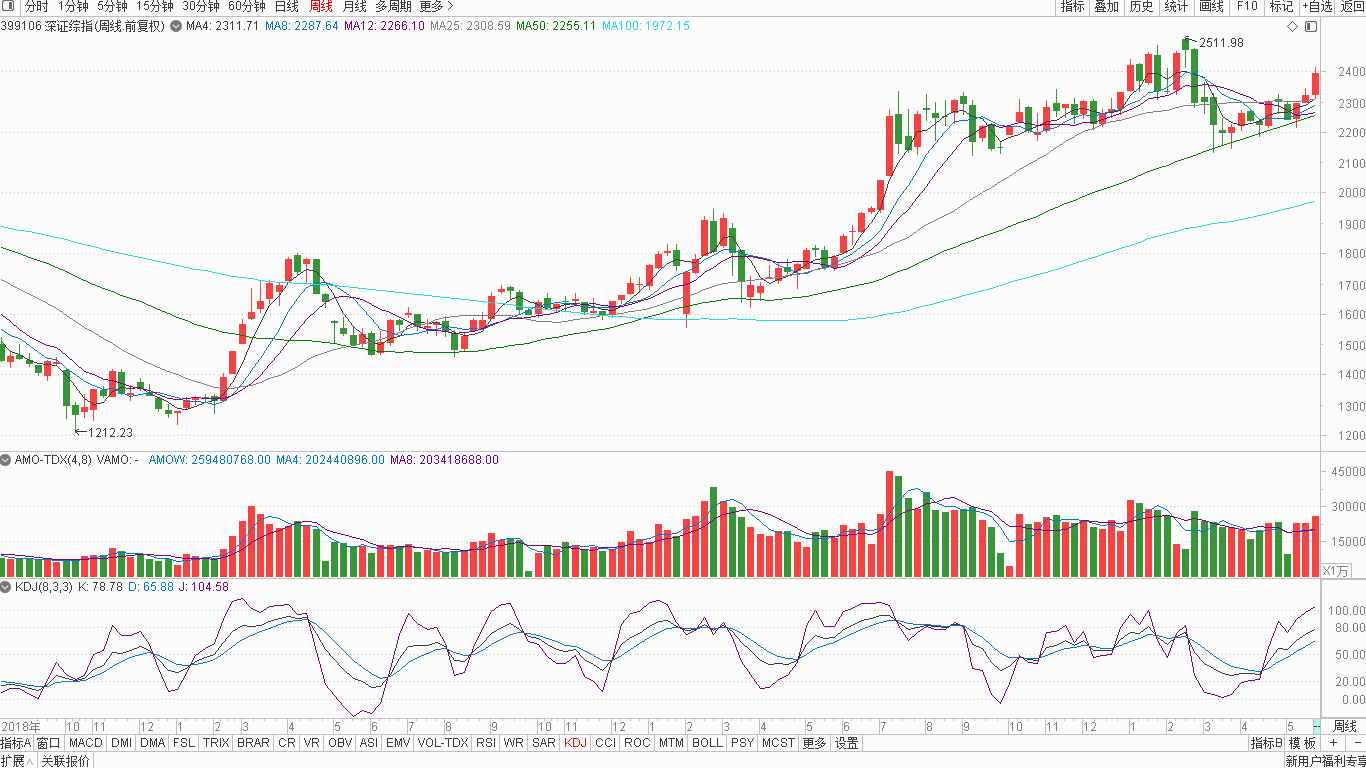Click the 叠加 overlay button

click(x=1106, y=6)
